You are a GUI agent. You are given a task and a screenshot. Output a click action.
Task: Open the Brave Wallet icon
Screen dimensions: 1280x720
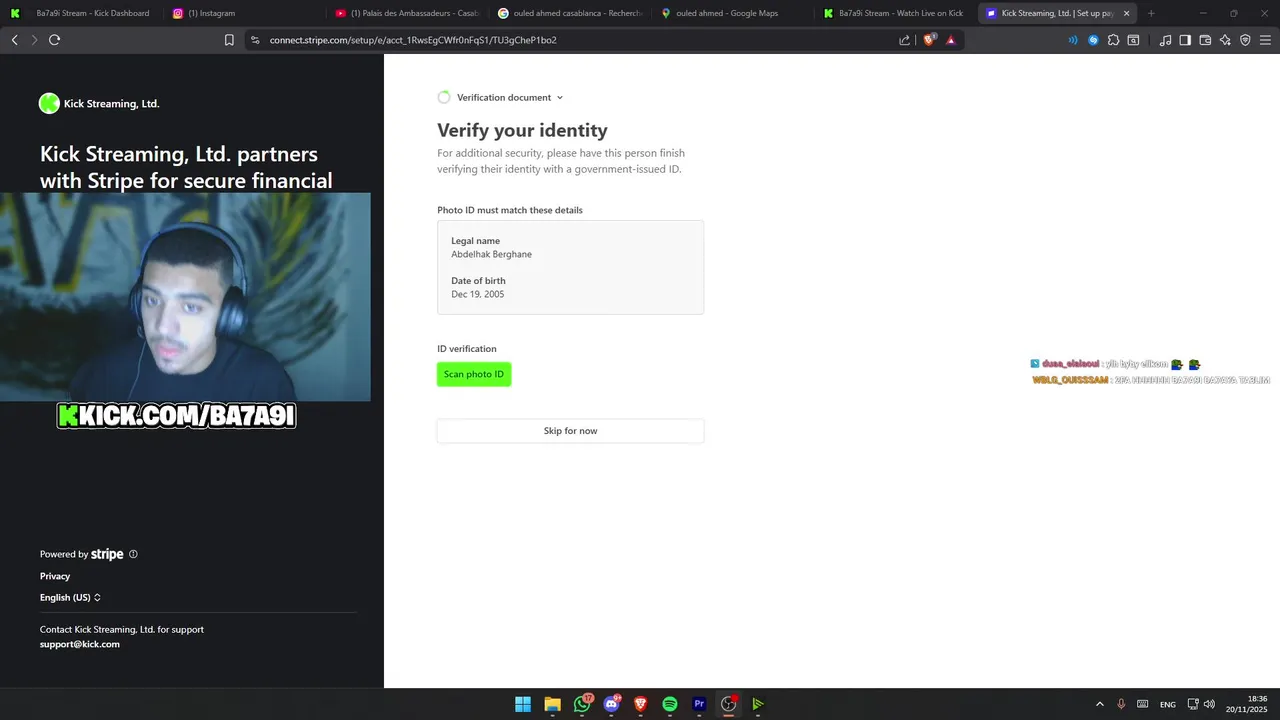(1205, 40)
